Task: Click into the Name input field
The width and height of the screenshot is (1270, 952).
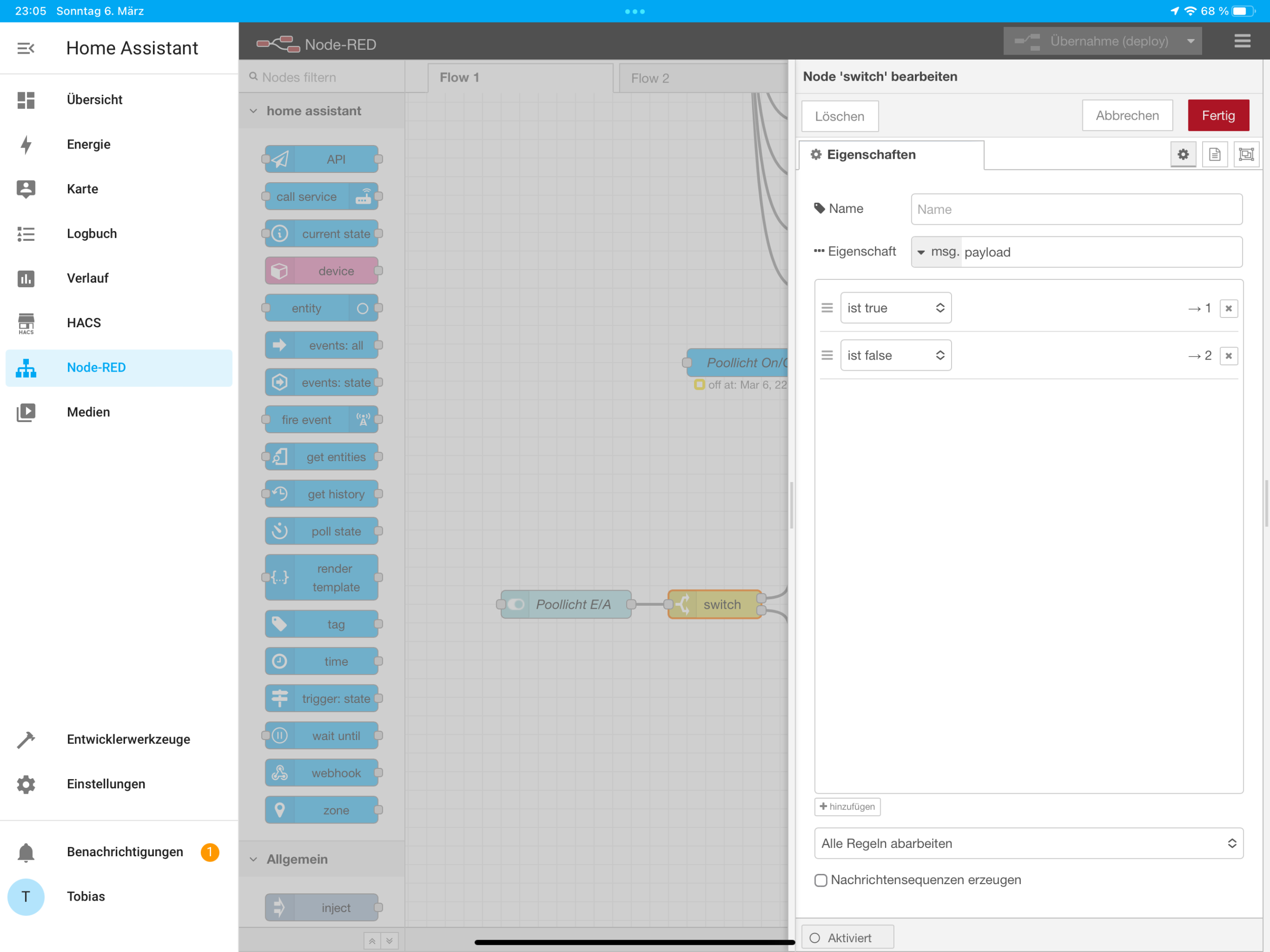Action: click(1077, 210)
